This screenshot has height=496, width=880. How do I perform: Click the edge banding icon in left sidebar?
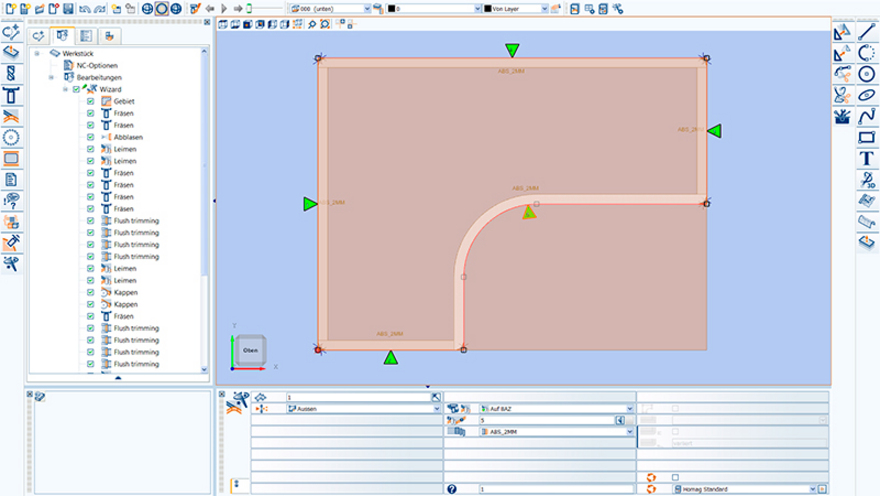click(11, 116)
